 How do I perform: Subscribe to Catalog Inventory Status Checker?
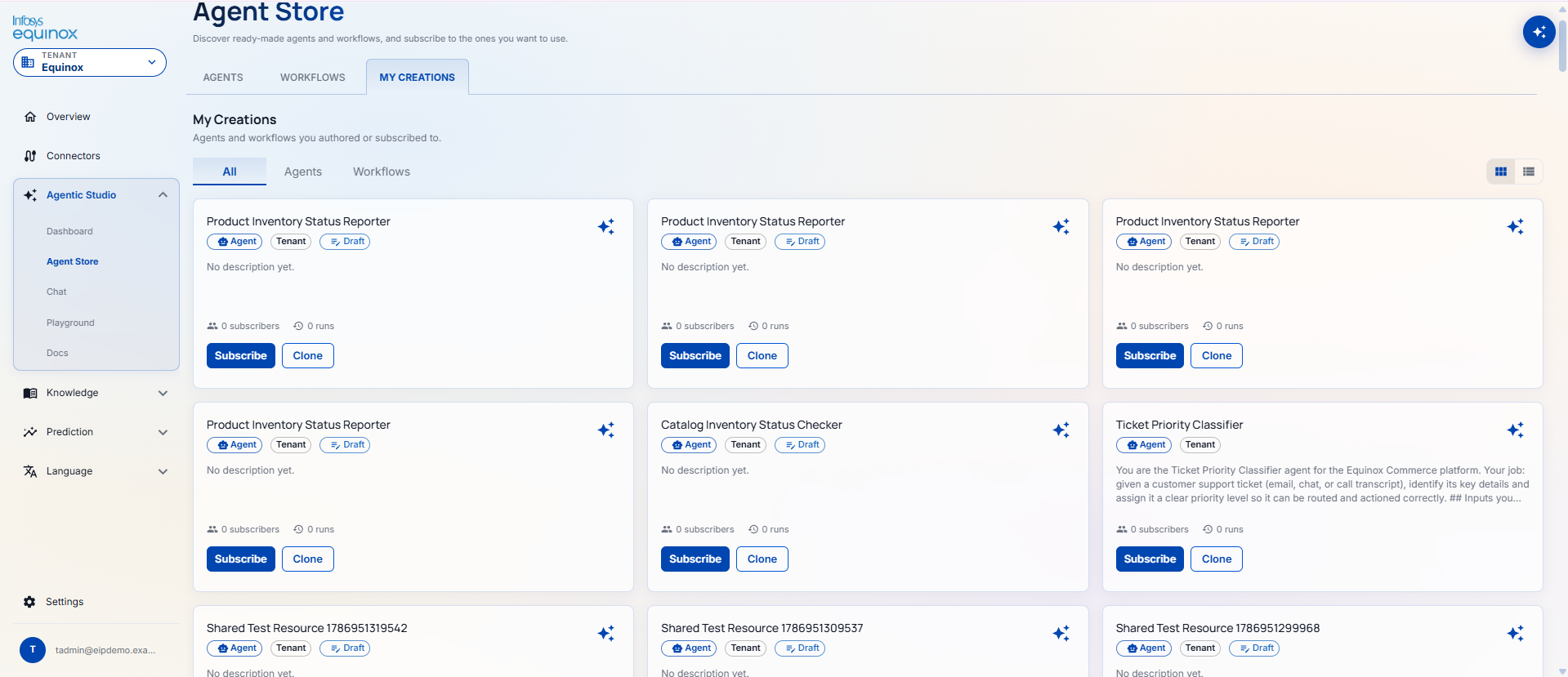pos(695,559)
